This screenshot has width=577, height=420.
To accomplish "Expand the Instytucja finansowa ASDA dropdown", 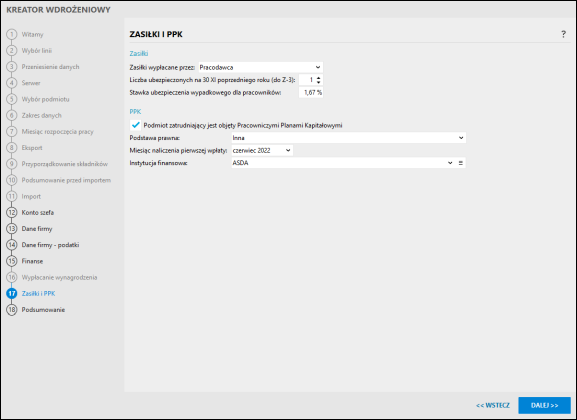I will (343, 163).
